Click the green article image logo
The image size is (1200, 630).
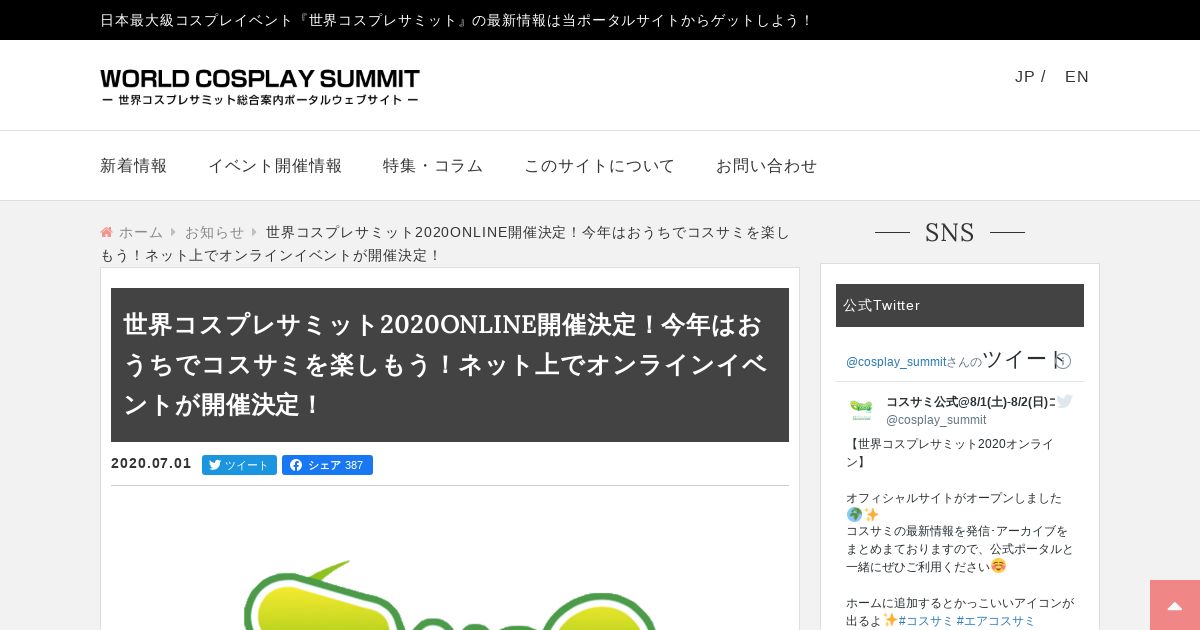coord(450,594)
